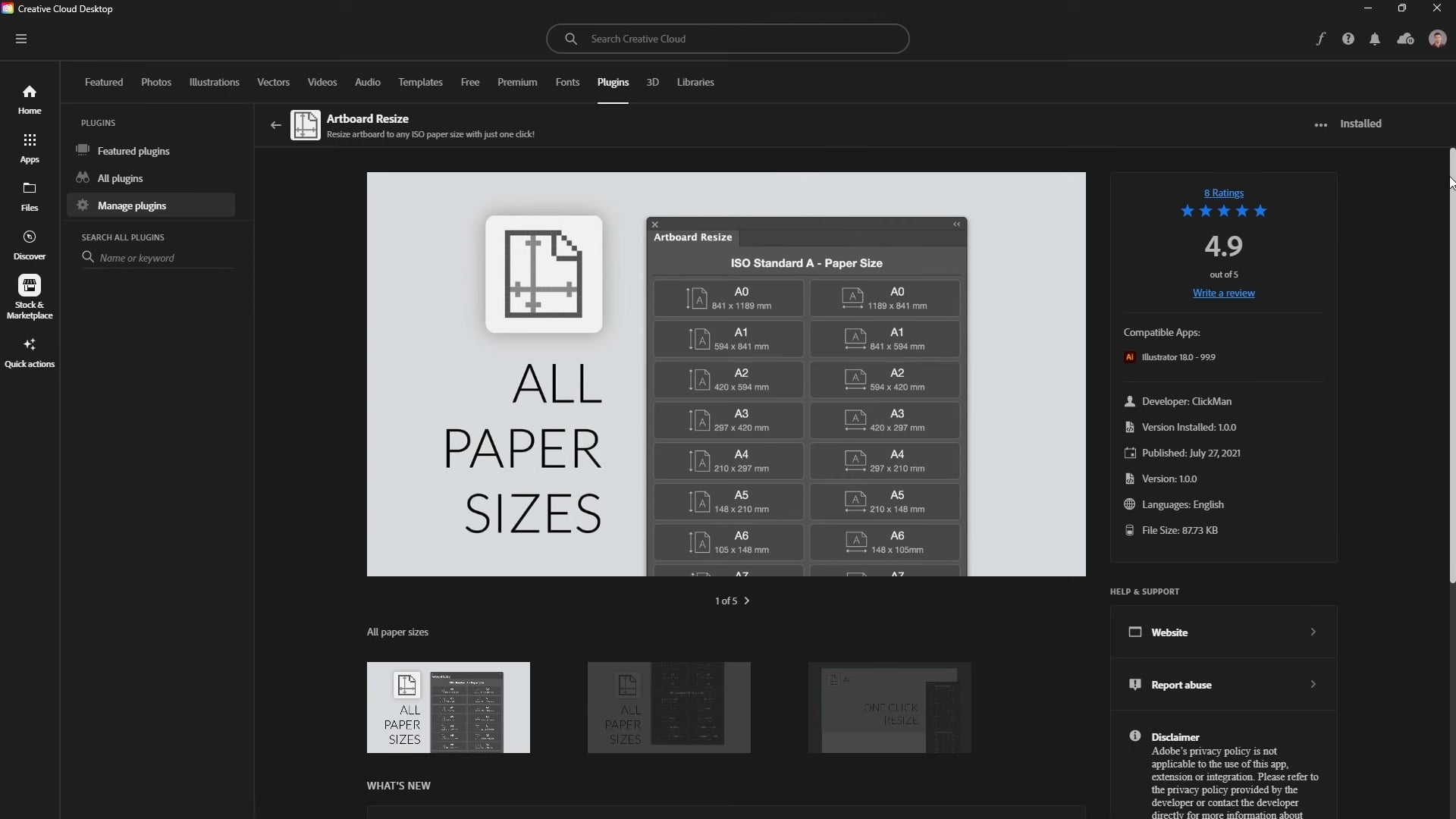Open the Apps panel from the sidebar
Screen dimensions: 1456x819
pos(29,148)
